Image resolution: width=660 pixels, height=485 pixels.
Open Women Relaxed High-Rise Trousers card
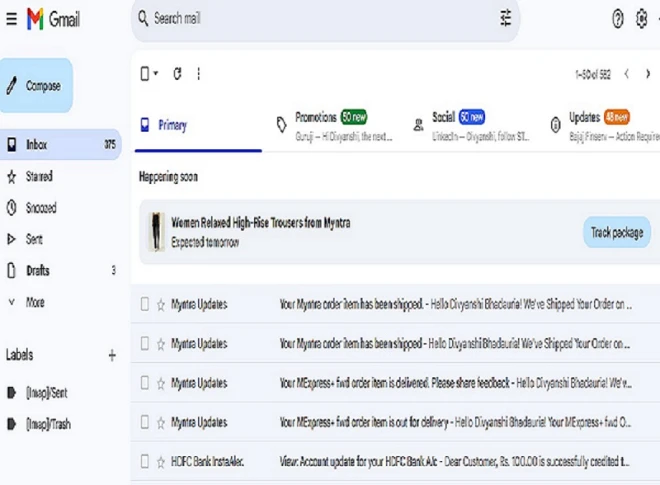coord(400,232)
